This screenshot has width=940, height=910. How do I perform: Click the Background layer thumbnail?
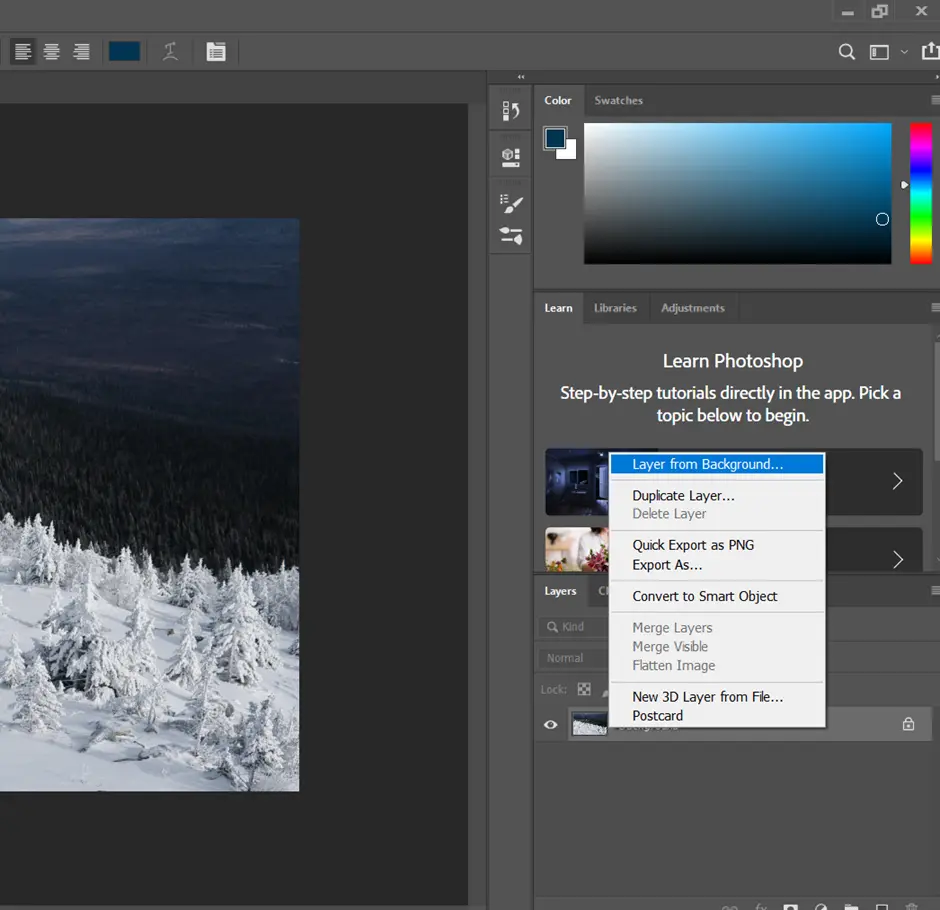tap(590, 724)
